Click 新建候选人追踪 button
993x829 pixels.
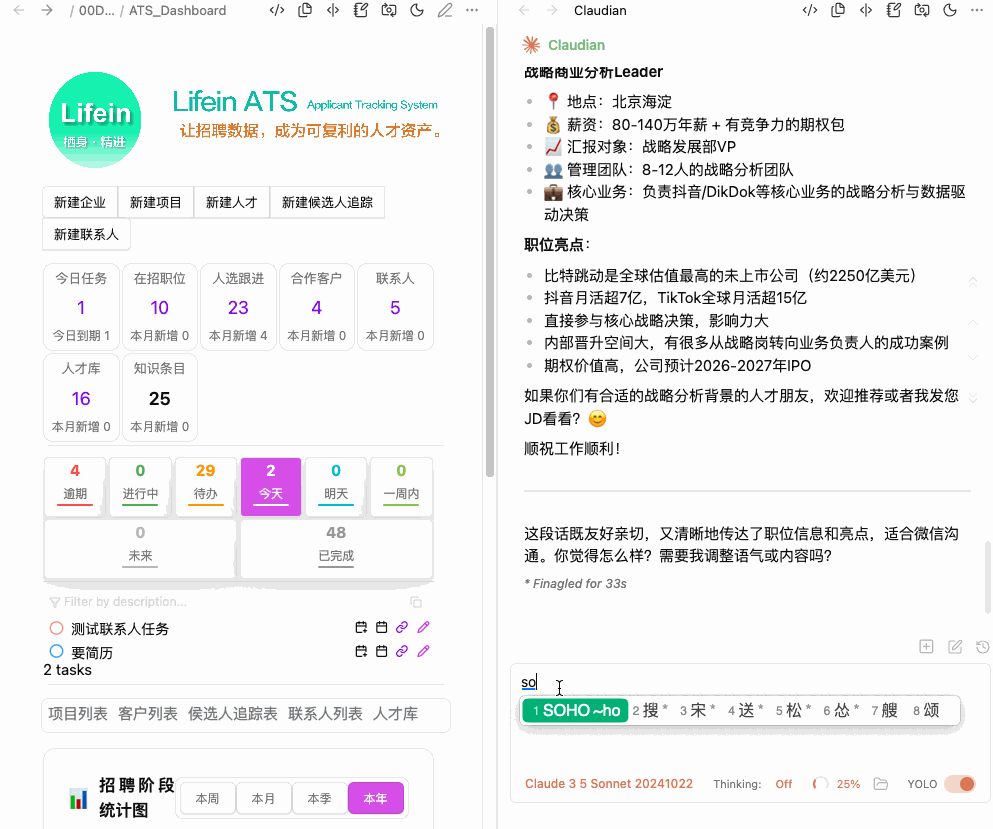tap(327, 202)
